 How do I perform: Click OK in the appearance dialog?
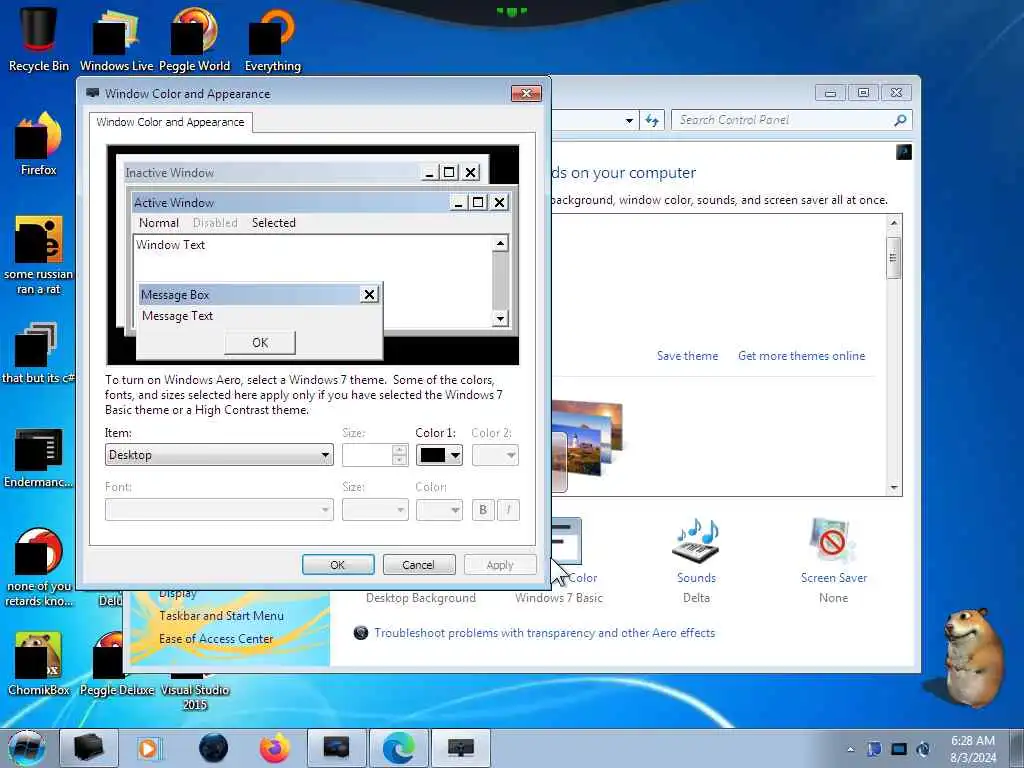pos(338,565)
